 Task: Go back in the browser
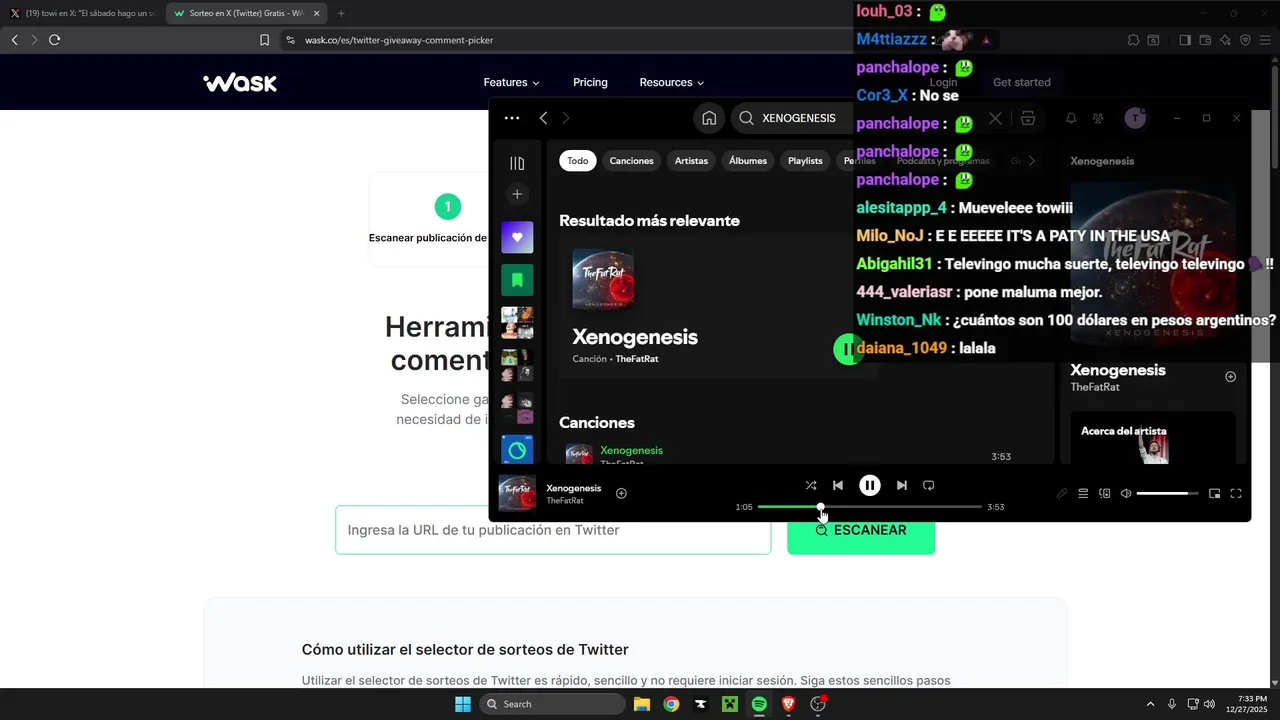coord(14,40)
